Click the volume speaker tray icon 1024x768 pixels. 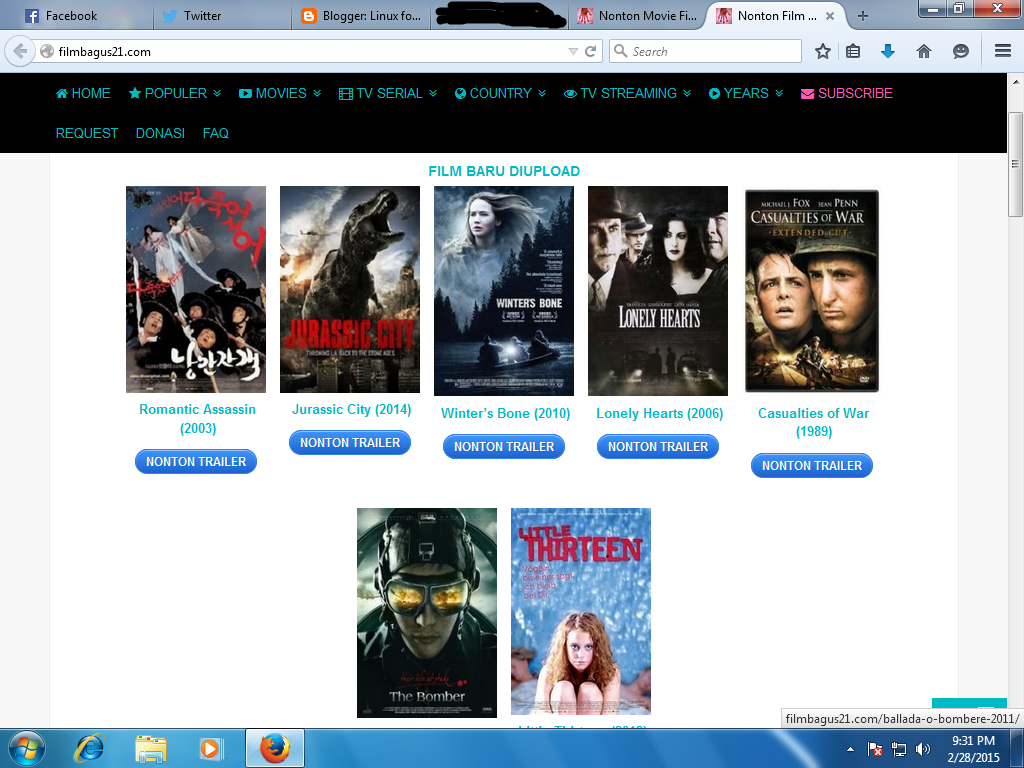pos(923,749)
